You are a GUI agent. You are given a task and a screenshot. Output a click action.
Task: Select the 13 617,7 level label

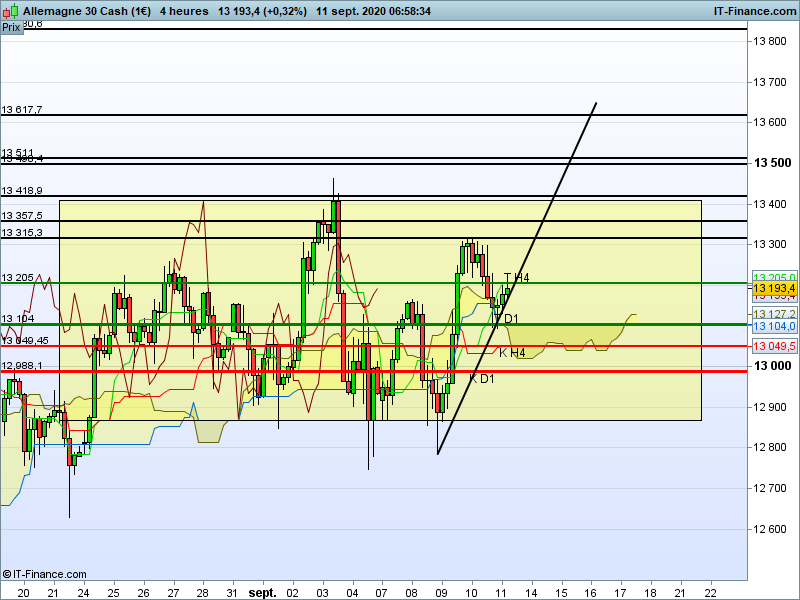pyautogui.click(x=22, y=109)
